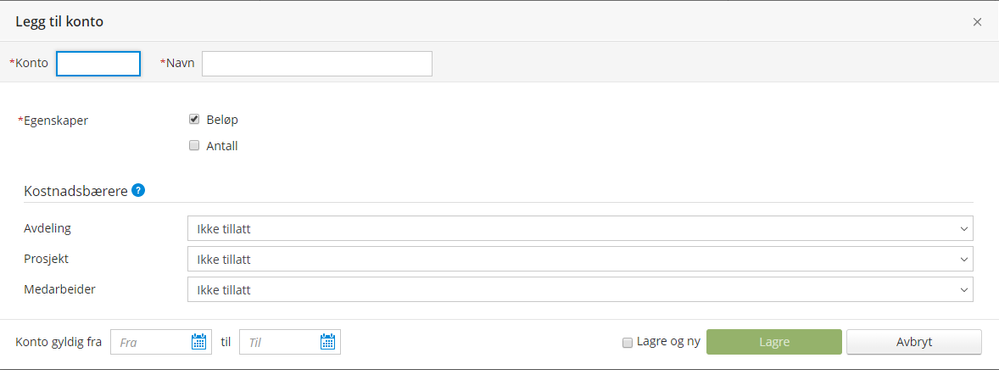999x370 pixels.
Task: Enable the Antall checkbox
Action: click(194, 145)
